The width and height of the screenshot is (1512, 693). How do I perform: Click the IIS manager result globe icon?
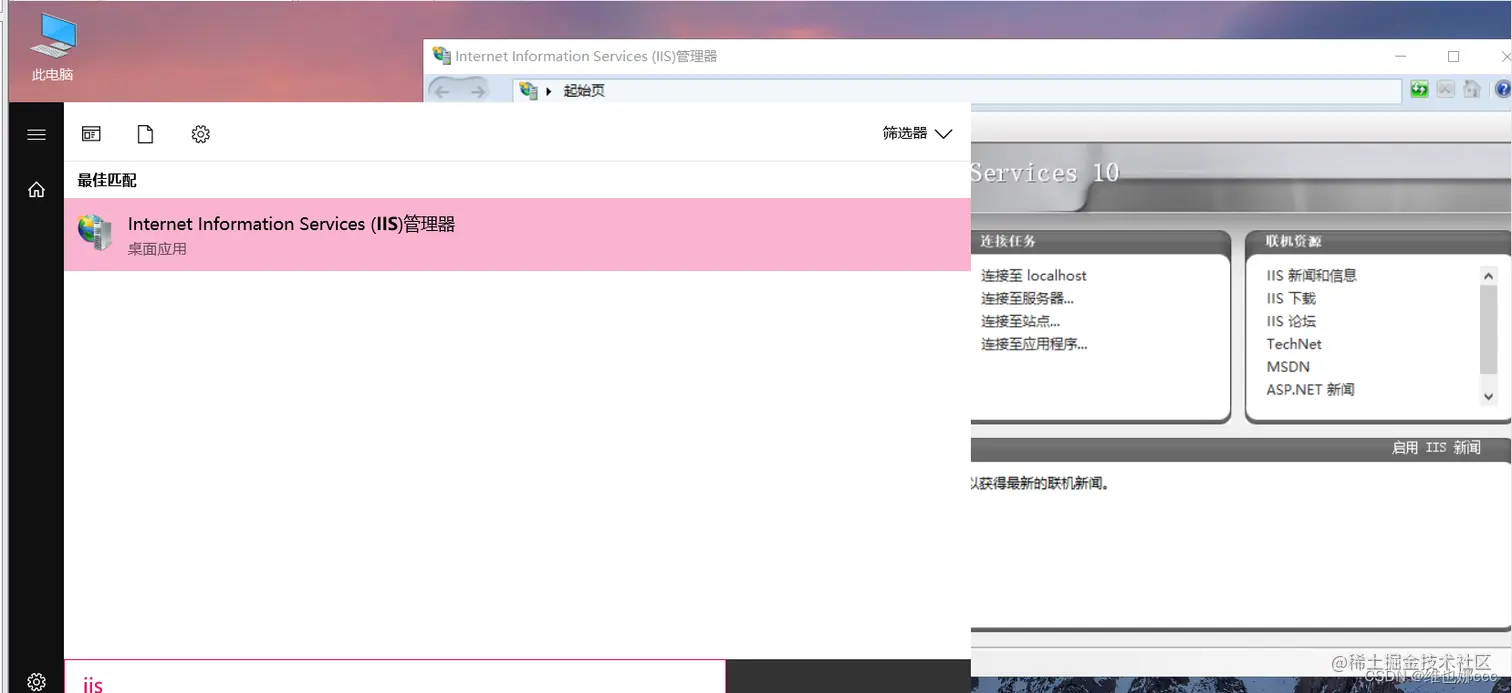pos(95,233)
